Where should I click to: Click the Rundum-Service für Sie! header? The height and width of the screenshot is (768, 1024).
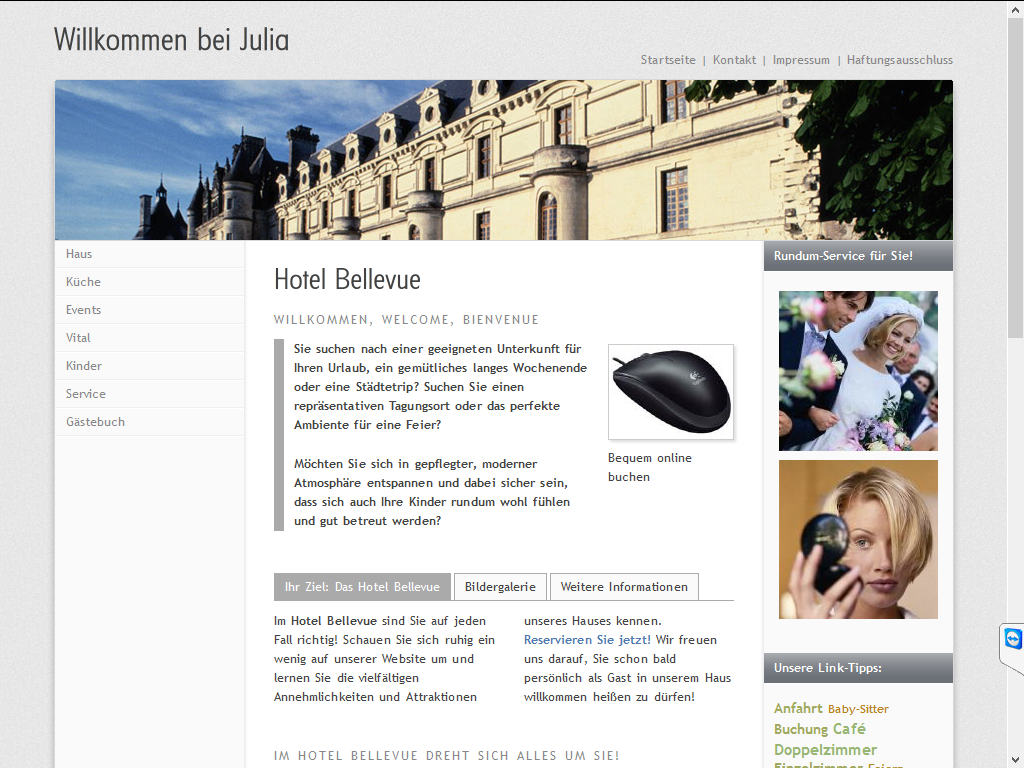click(858, 256)
